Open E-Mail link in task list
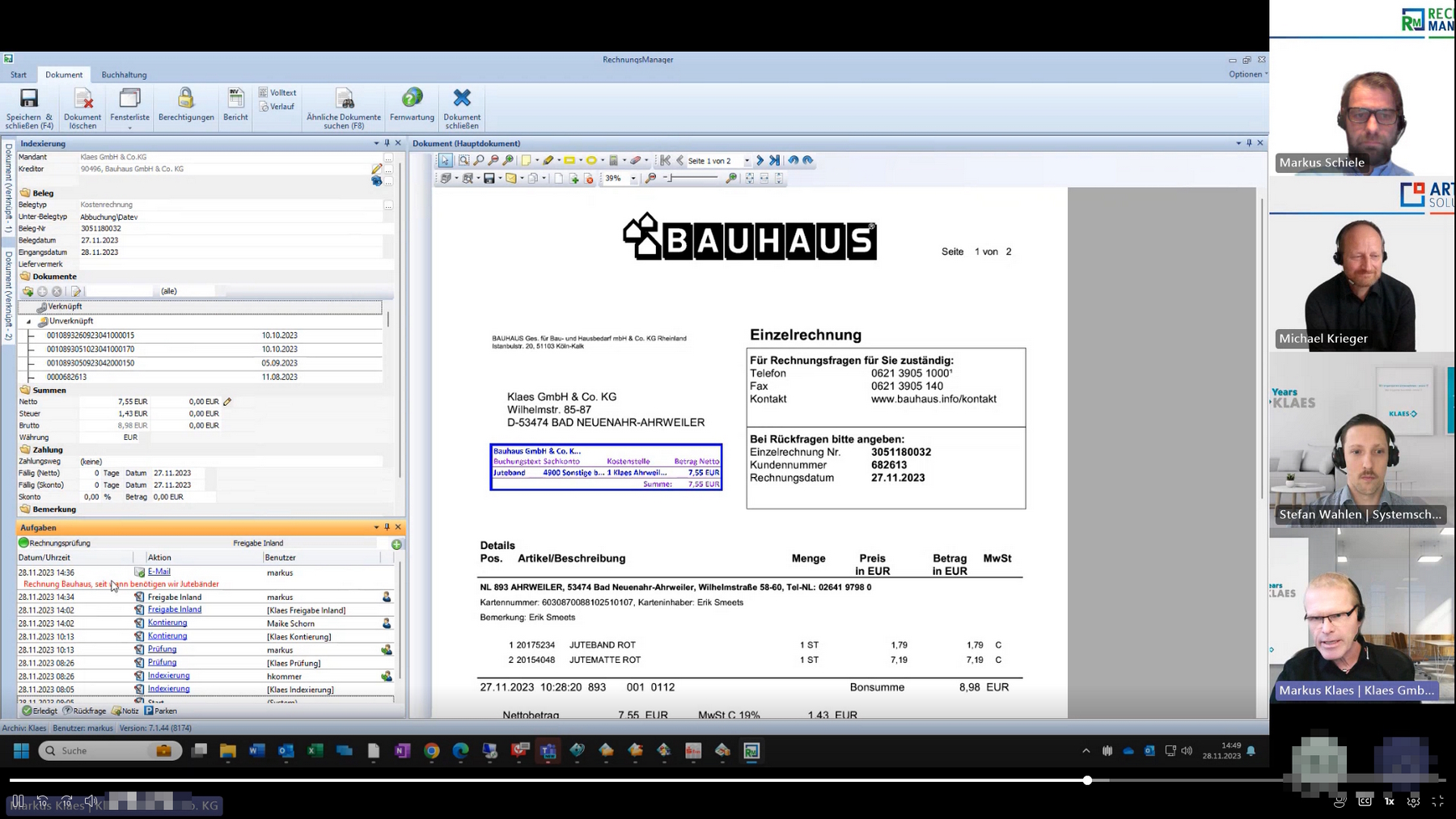The image size is (1456, 819). pyautogui.click(x=159, y=572)
